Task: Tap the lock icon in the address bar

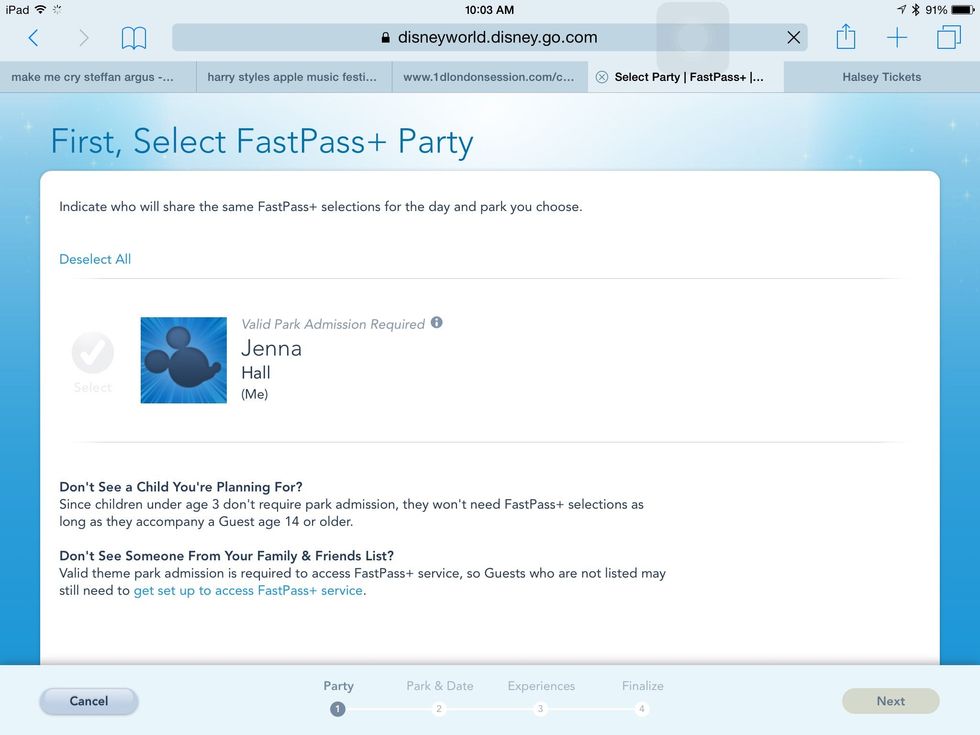Action: click(x=386, y=38)
